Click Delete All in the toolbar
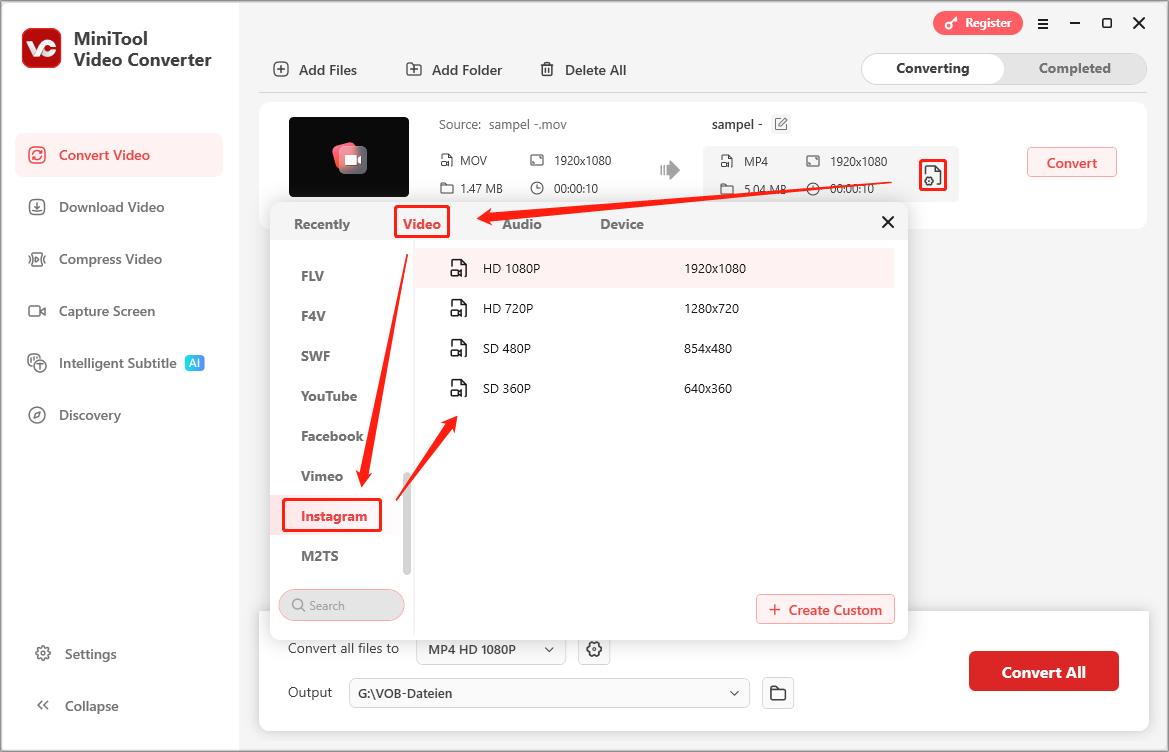 pyautogui.click(x=583, y=70)
